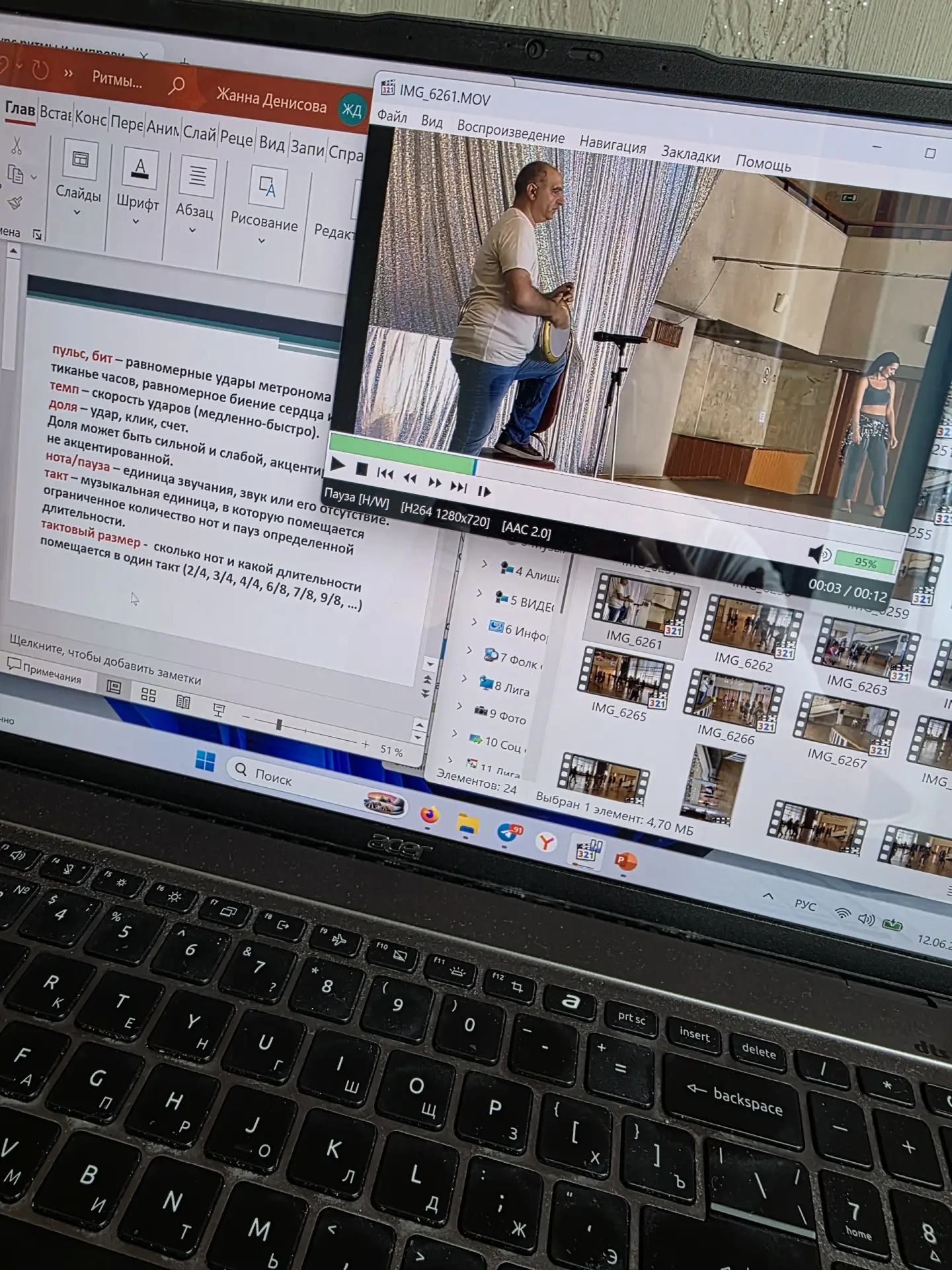Expand the '5 ВИДЕО' folder in tree
The height and width of the screenshot is (1270, 952).
[x=479, y=593]
